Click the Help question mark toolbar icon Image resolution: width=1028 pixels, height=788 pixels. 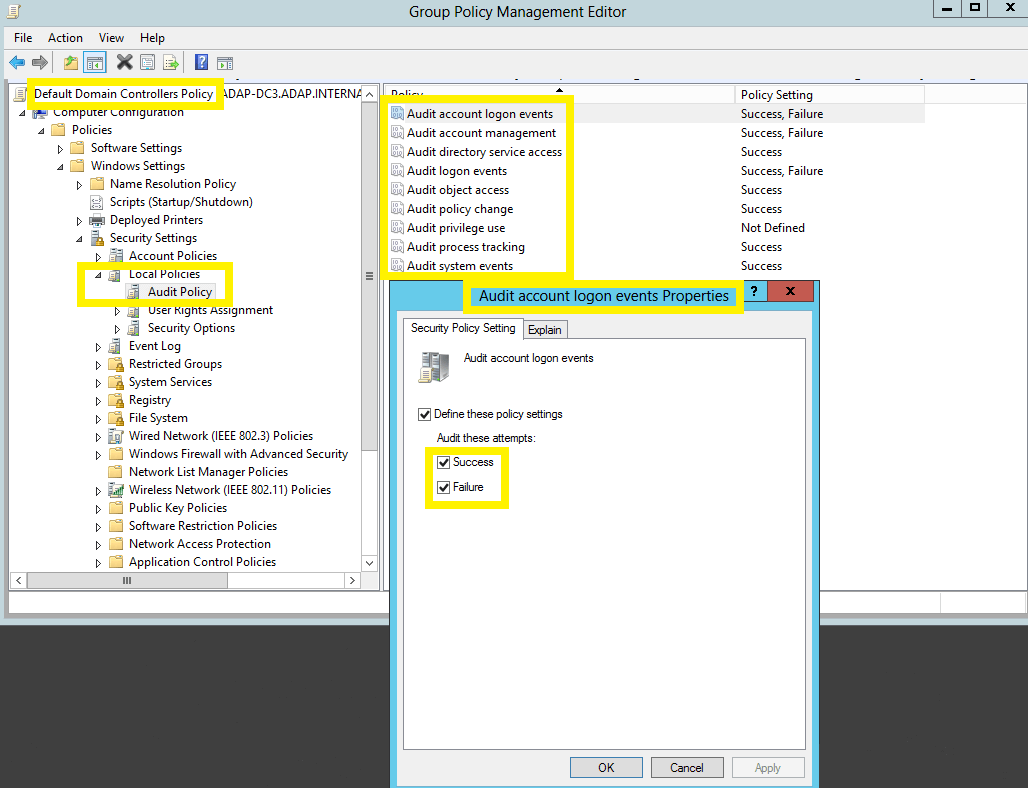point(200,62)
